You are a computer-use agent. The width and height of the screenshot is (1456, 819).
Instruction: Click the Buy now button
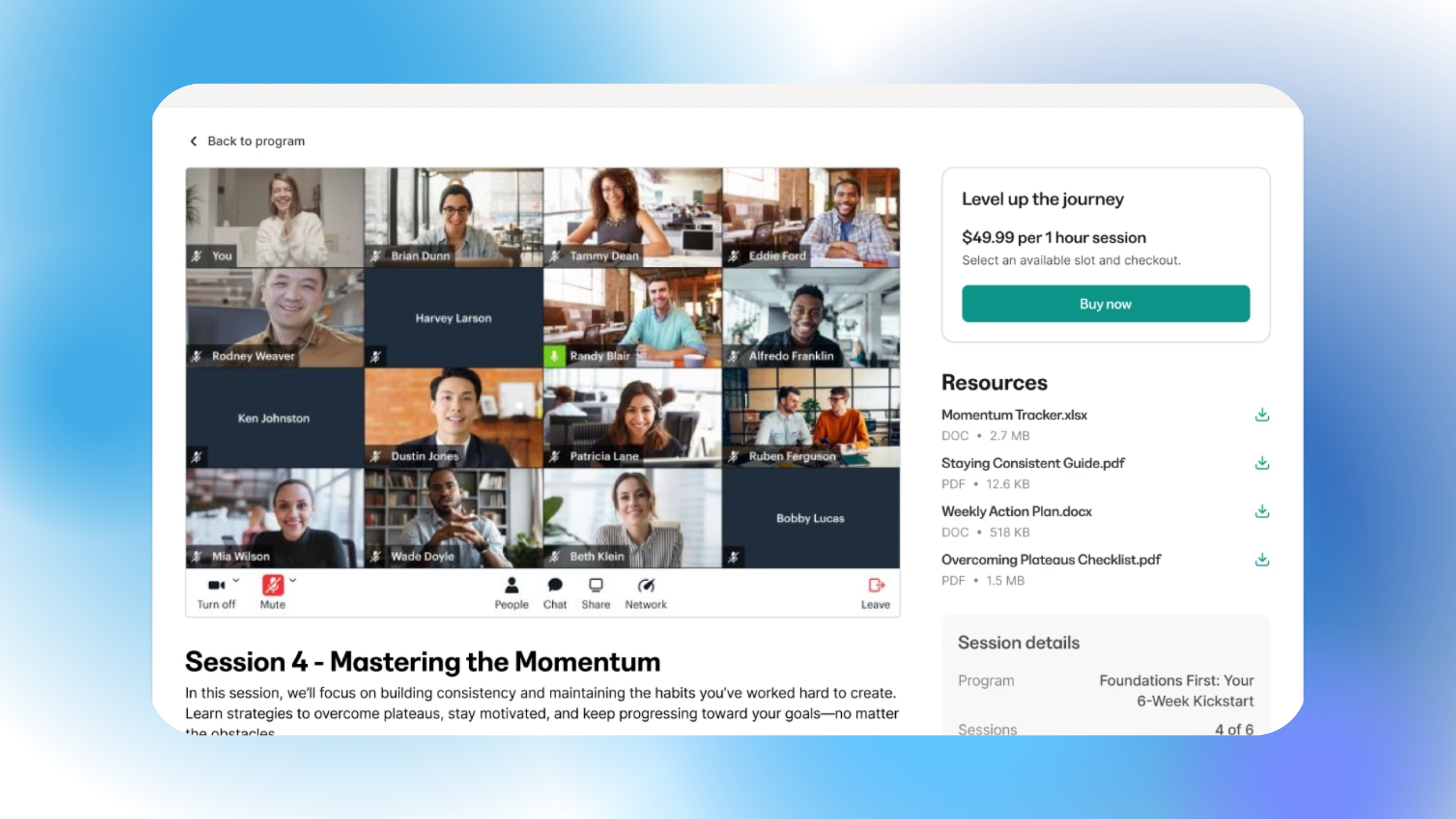coord(1106,304)
